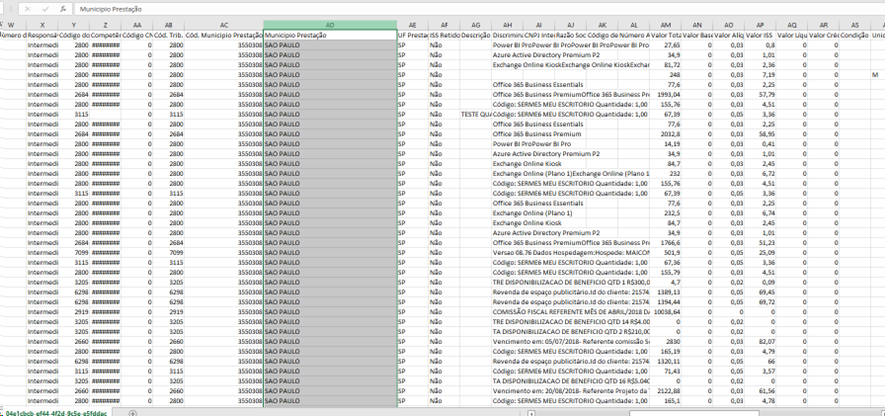
Task: Select column AE header
Action: tap(413, 25)
